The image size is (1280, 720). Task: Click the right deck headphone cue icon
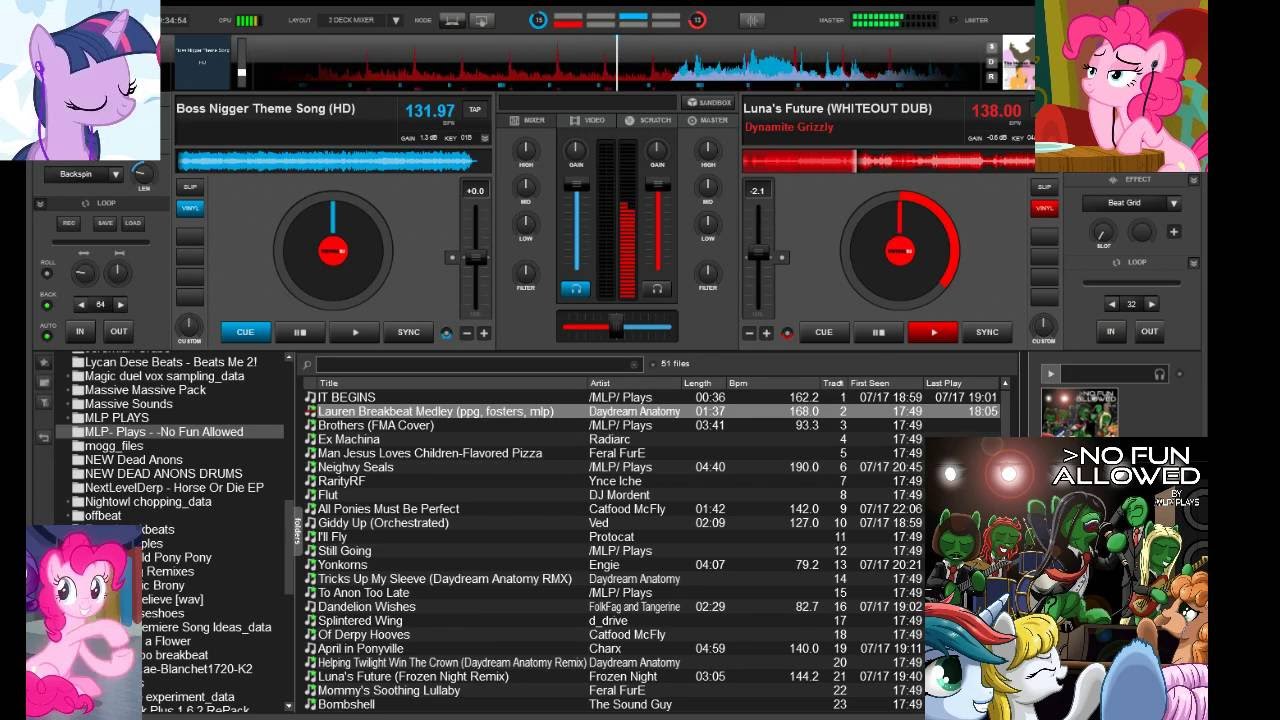(657, 288)
